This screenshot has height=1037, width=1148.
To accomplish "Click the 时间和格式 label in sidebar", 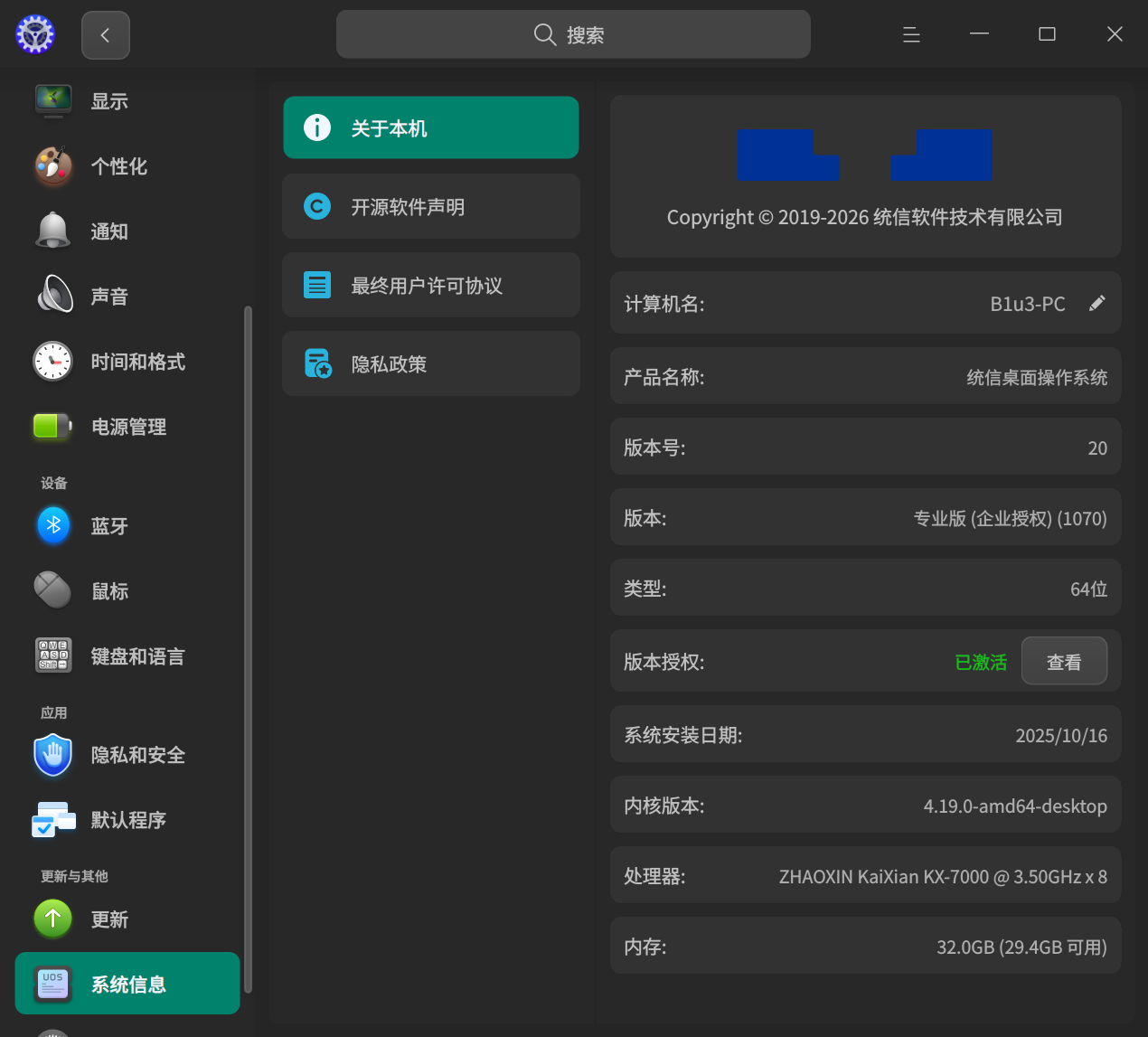I will click(138, 362).
